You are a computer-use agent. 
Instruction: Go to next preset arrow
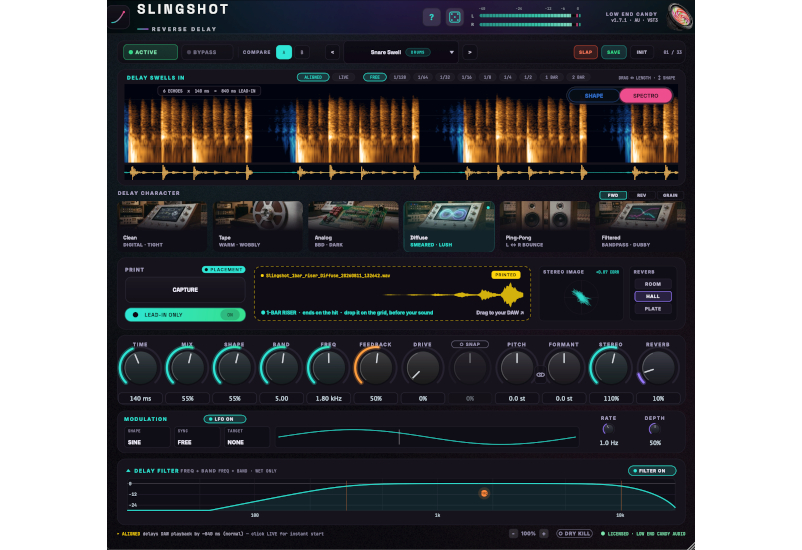[x=470, y=52]
